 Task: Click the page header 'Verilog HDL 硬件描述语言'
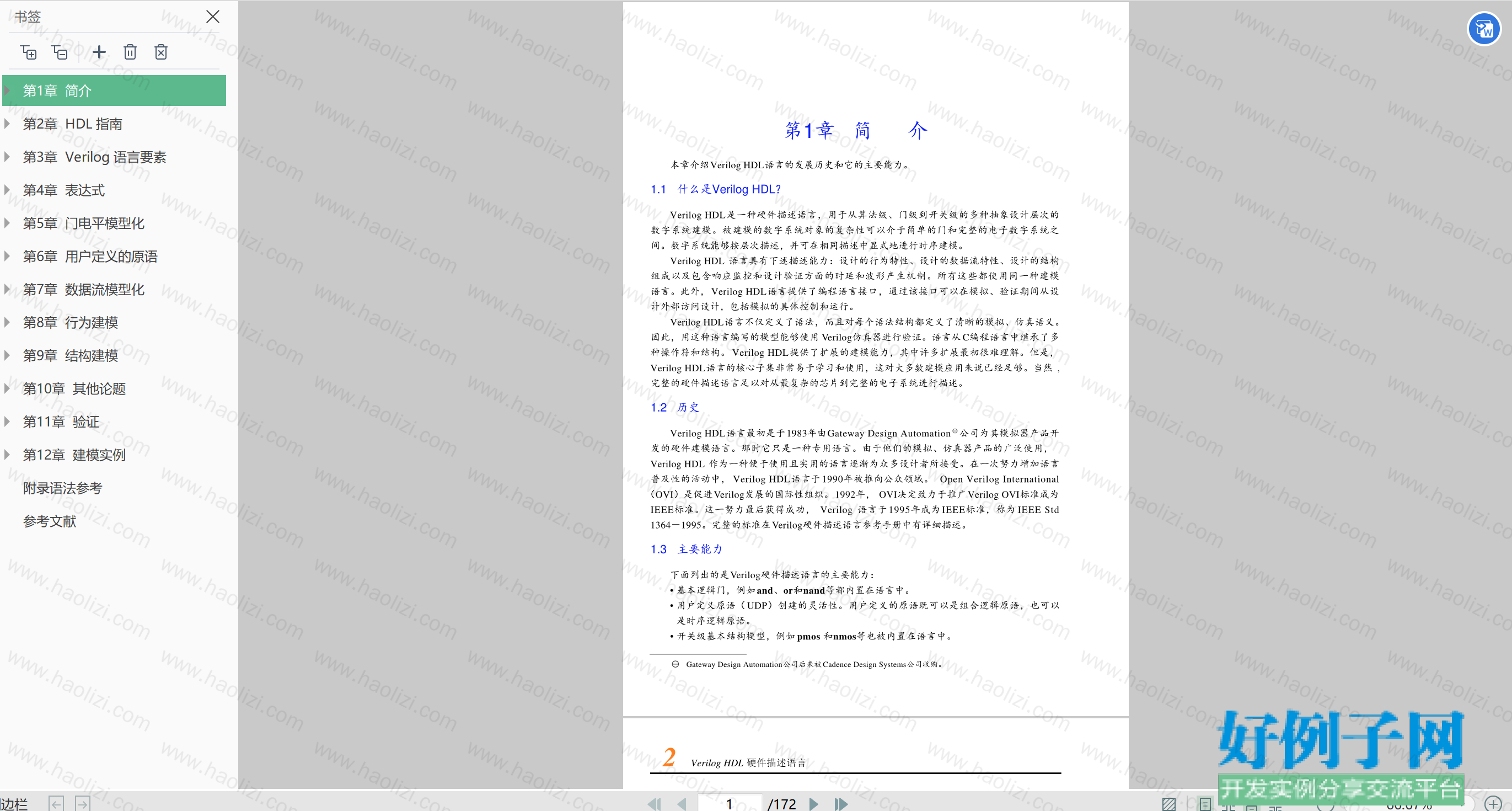click(x=748, y=762)
